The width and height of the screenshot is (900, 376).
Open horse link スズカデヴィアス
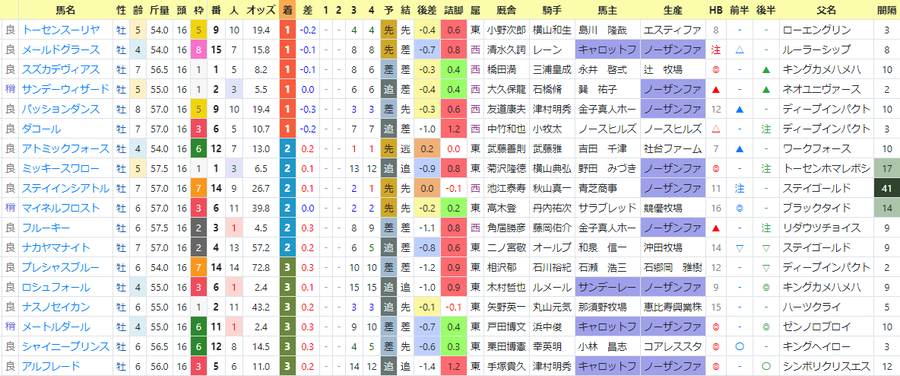tap(60, 69)
